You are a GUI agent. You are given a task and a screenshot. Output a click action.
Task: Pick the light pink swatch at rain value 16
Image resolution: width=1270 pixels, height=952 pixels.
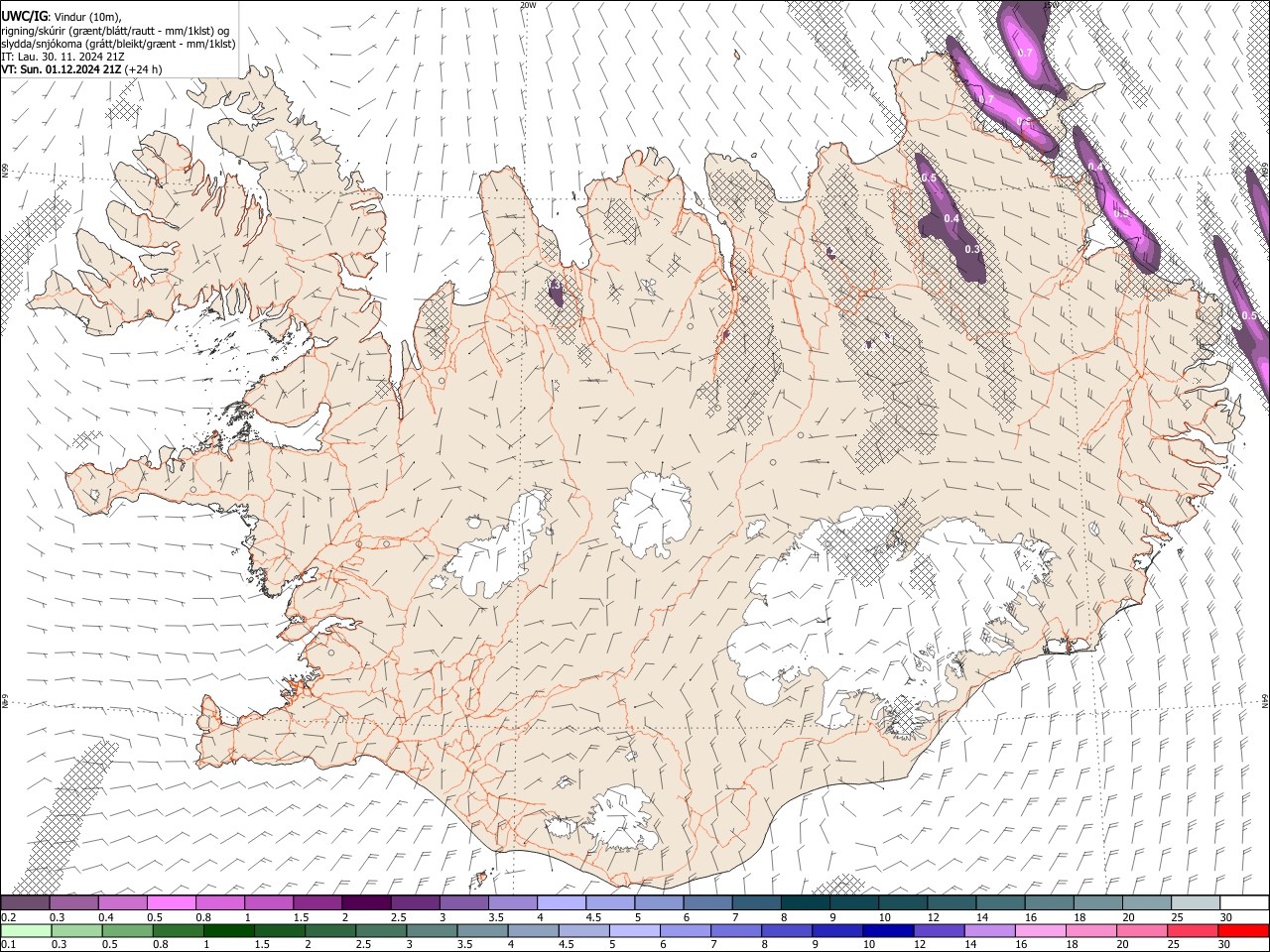[1041, 930]
